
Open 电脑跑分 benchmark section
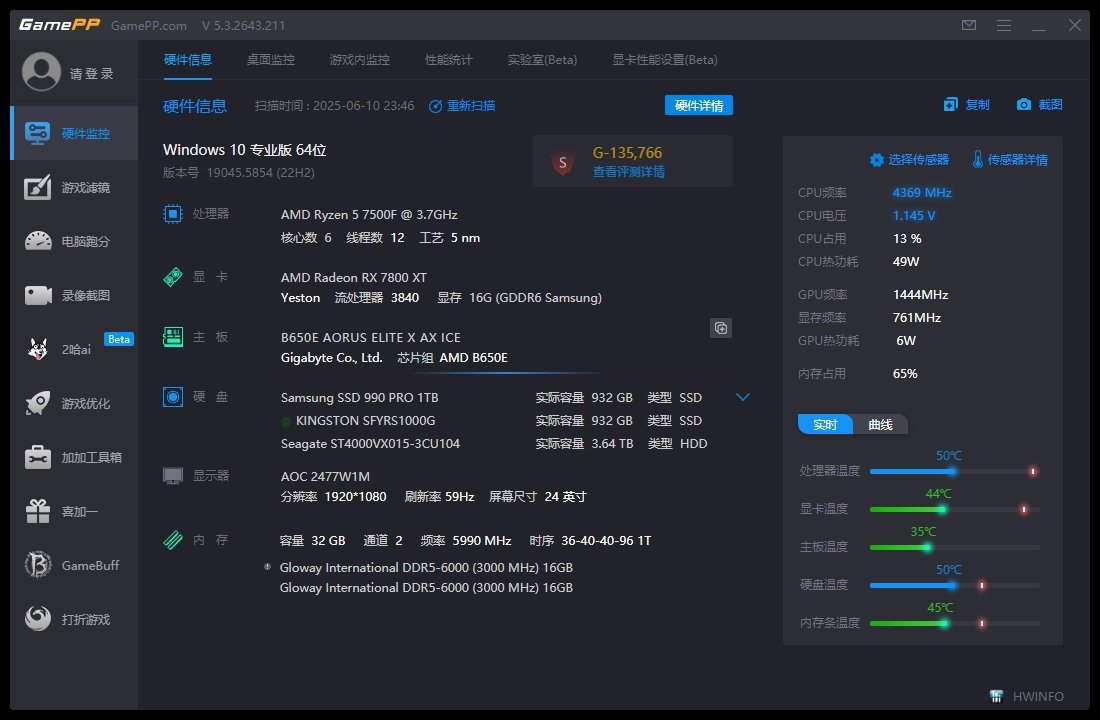pos(74,241)
